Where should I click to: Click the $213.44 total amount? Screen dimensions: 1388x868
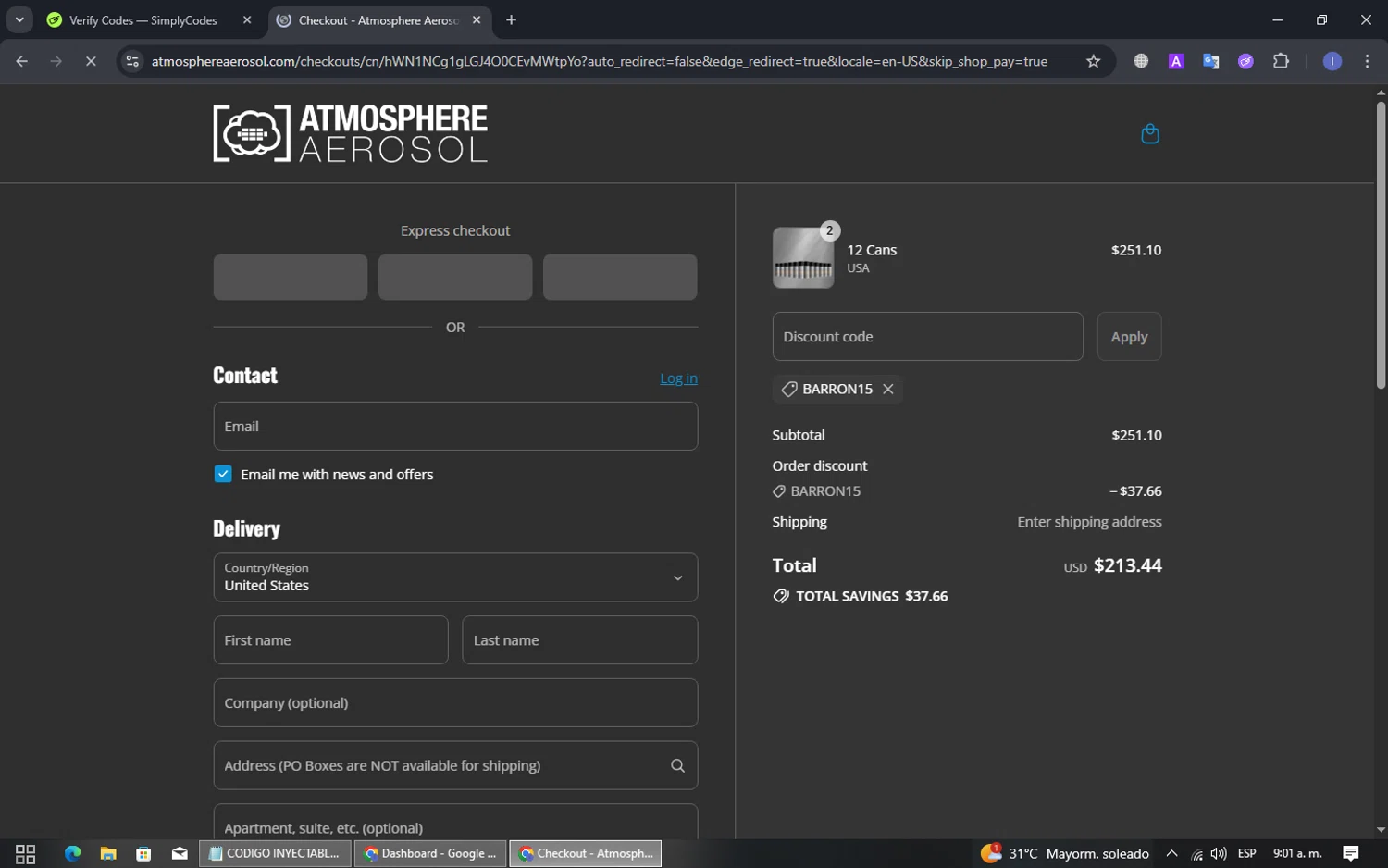tap(1127, 565)
